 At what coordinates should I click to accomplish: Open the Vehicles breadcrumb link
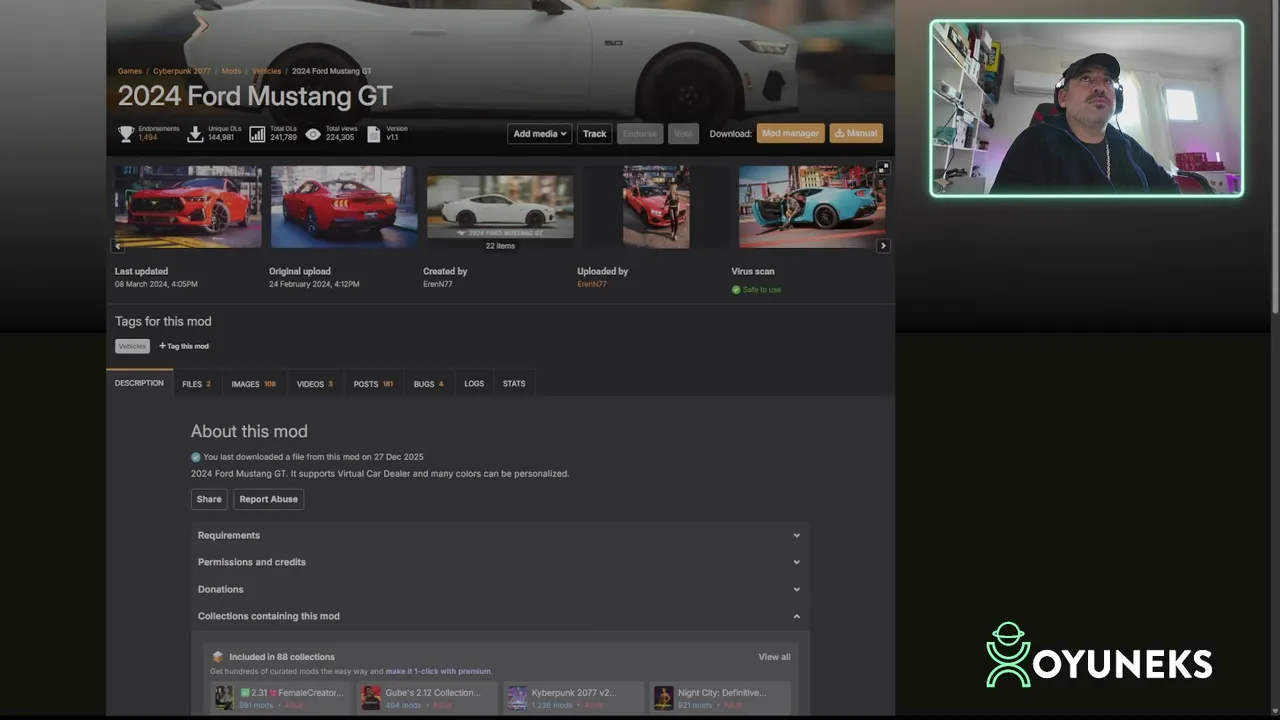point(266,71)
